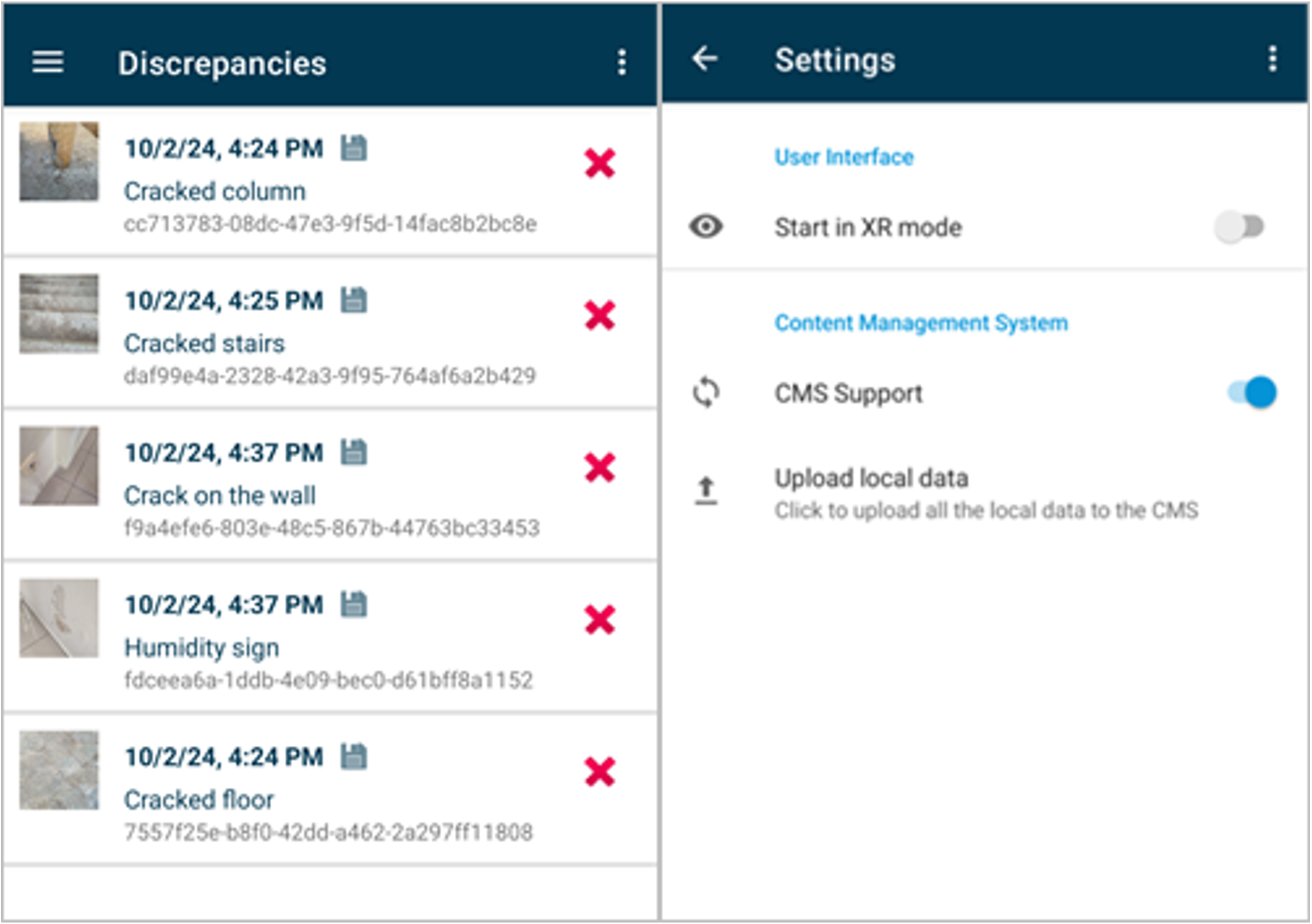Delete the Cracked column discrepancy
The height and width of the screenshot is (924, 1312).
(600, 163)
